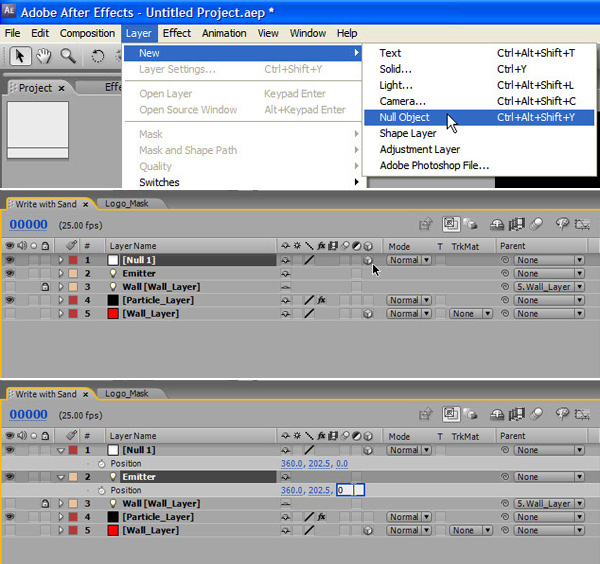Open Graph Editor in the collapsed-layers timeline
600x564 pixels.
[582, 225]
